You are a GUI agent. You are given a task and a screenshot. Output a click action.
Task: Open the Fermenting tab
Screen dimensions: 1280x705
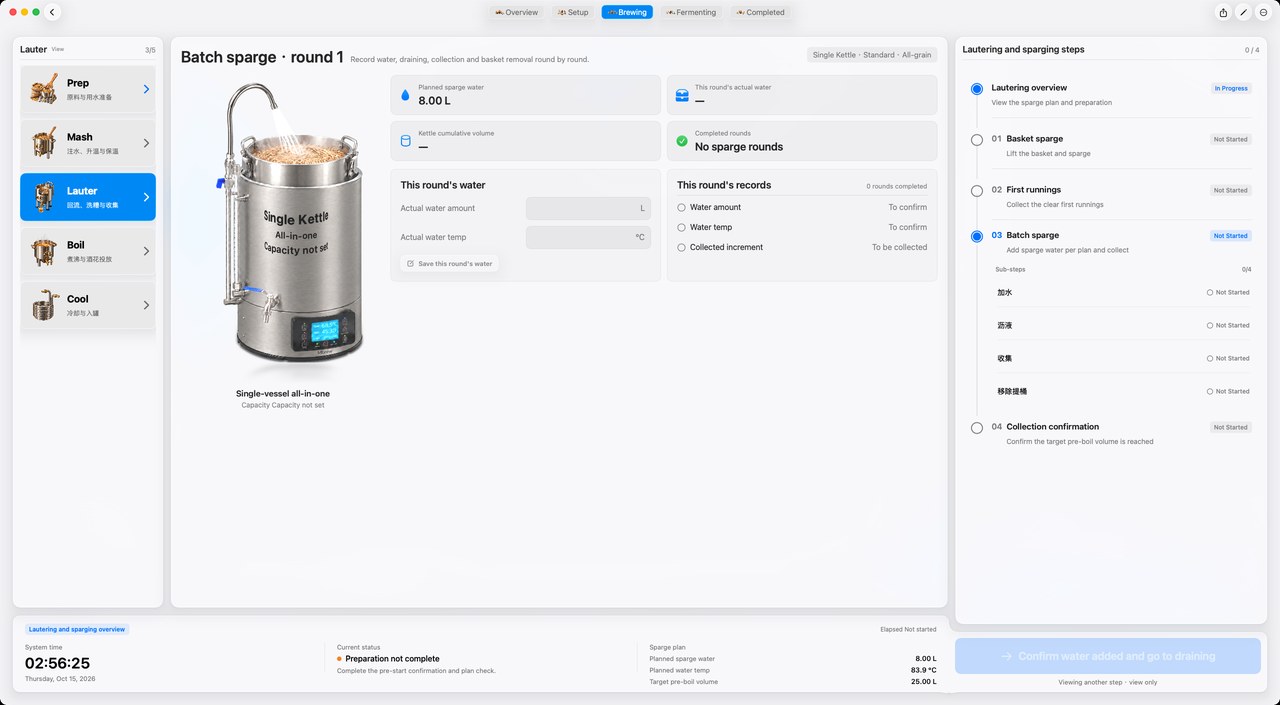(691, 12)
